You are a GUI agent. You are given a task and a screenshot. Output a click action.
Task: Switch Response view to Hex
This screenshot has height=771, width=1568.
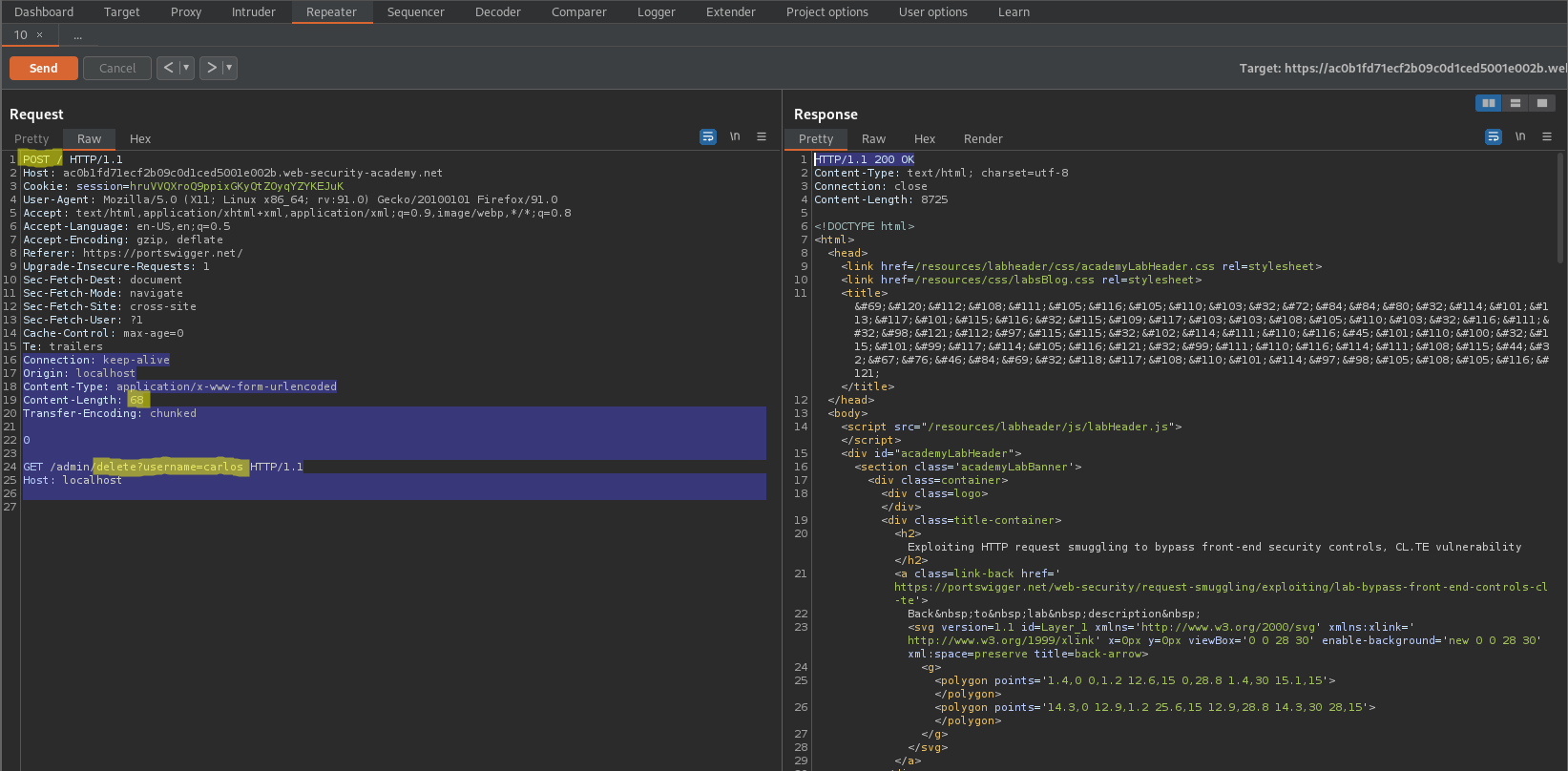point(925,138)
